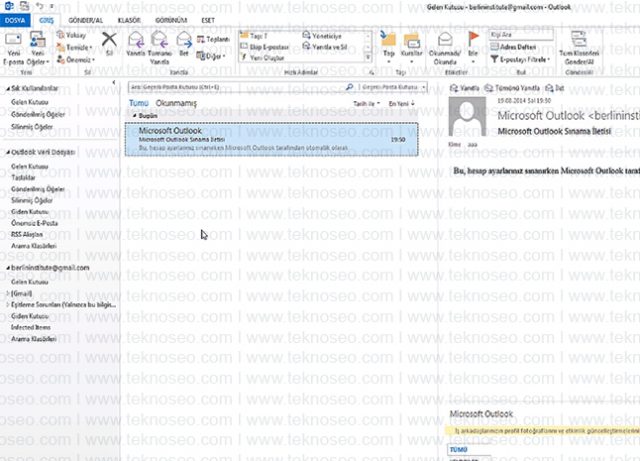Click Yanıtla in the reading pane

pyautogui.click(x=464, y=88)
